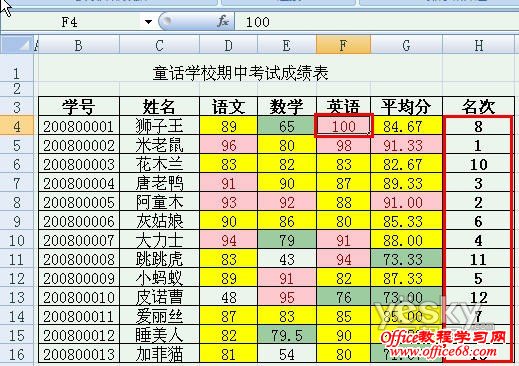Click cell with ID 200800007
Image resolution: width=519 pixels, height=366 pixels.
coord(79,239)
